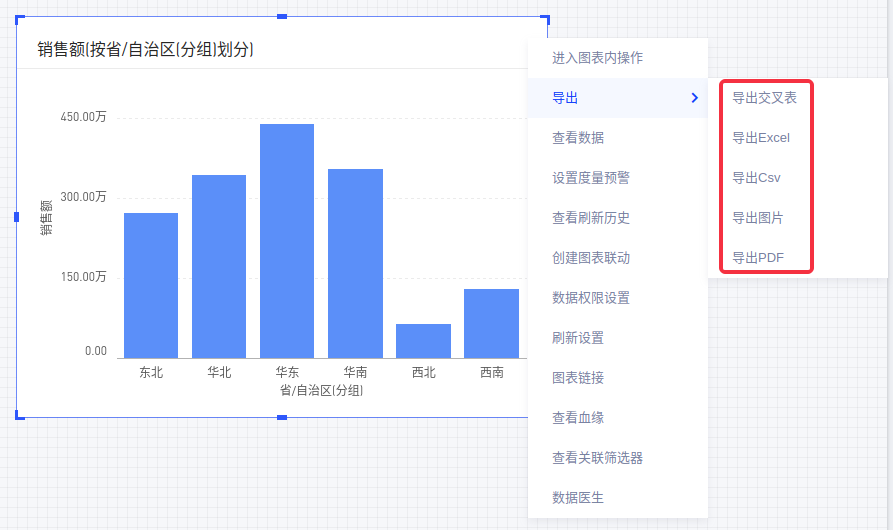The height and width of the screenshot is (530, 893).
Task: Click 刷新设置 in the context menu
Action: [x=578, y=338]
